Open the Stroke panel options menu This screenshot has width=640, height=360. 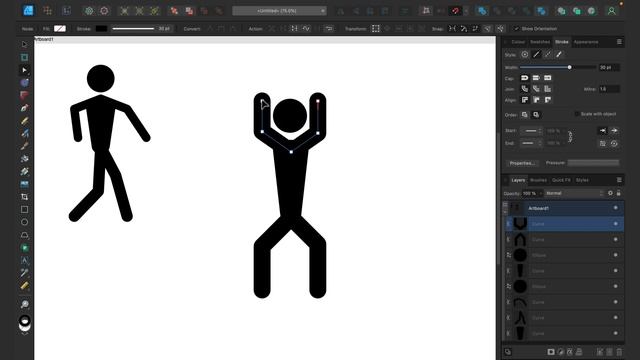point(619,42)
